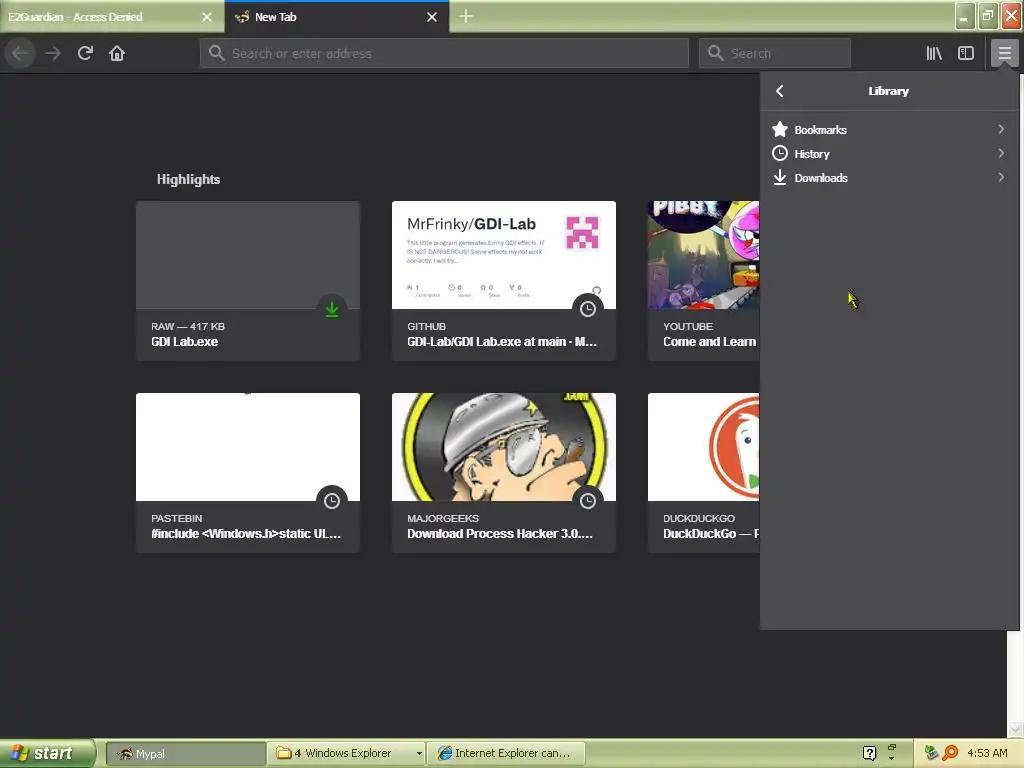Open MrFrinky/GDI-Lab thumbnail

tap(504, 255)
